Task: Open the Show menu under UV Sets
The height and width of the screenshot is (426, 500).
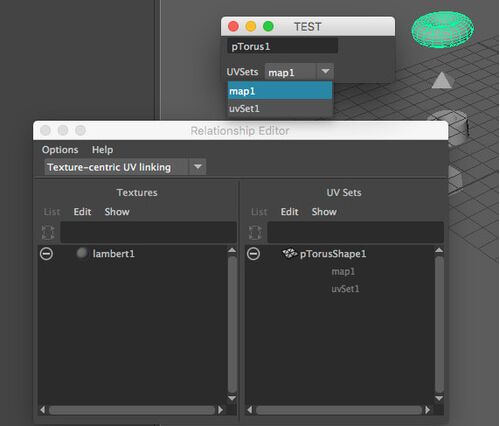Action: click(x=324, y=212)
